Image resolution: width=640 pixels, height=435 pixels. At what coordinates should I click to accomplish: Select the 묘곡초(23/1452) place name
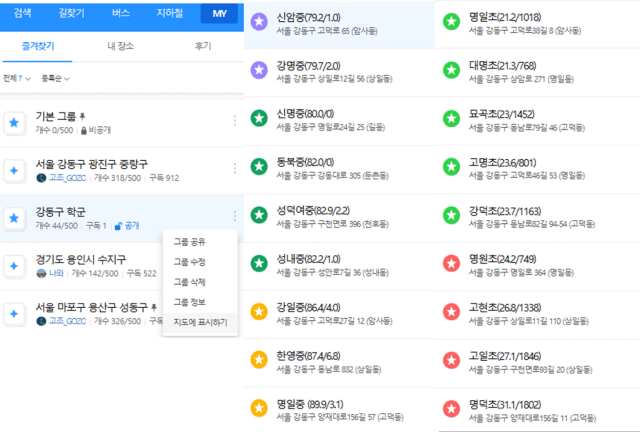502,114
